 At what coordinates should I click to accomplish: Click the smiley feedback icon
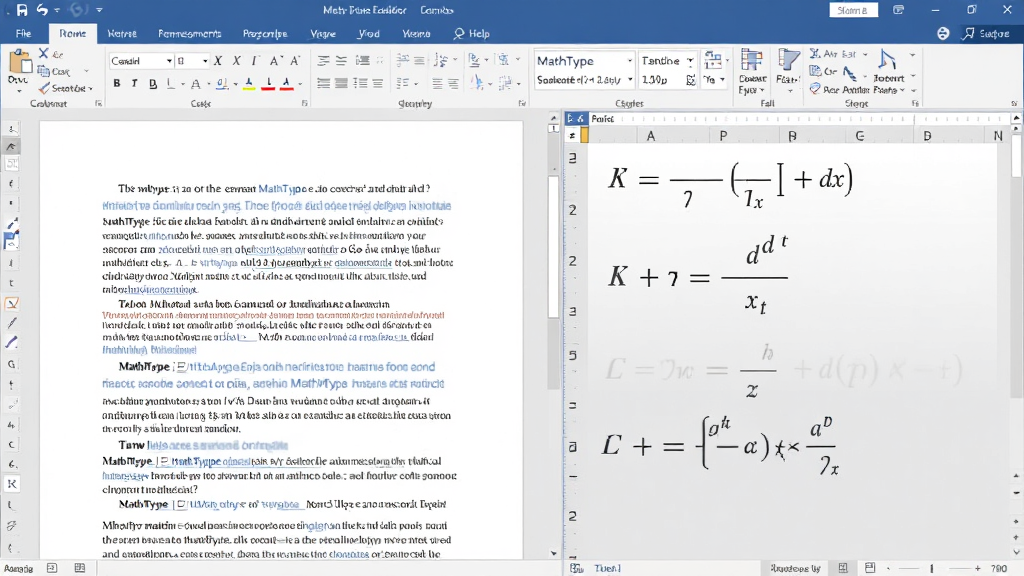[x=943, y=33]
